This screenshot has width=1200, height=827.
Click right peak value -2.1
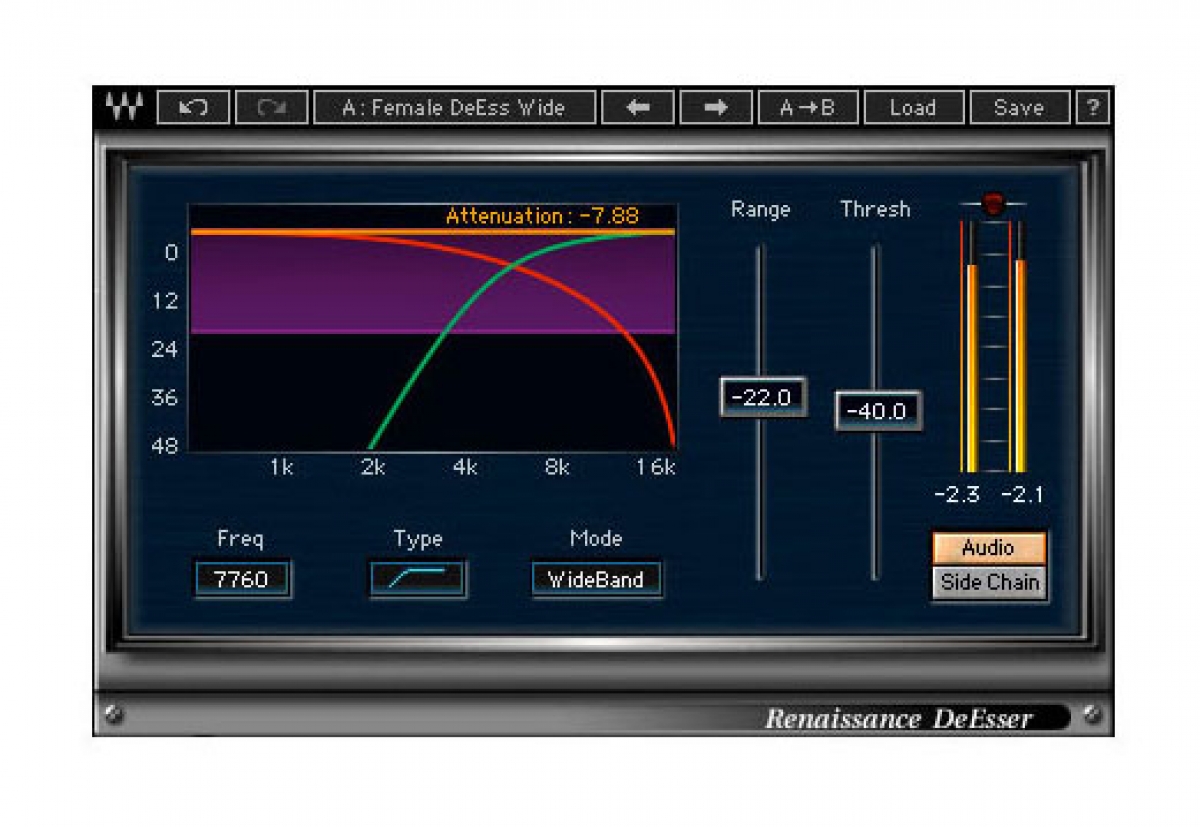tap(1022, 494)
